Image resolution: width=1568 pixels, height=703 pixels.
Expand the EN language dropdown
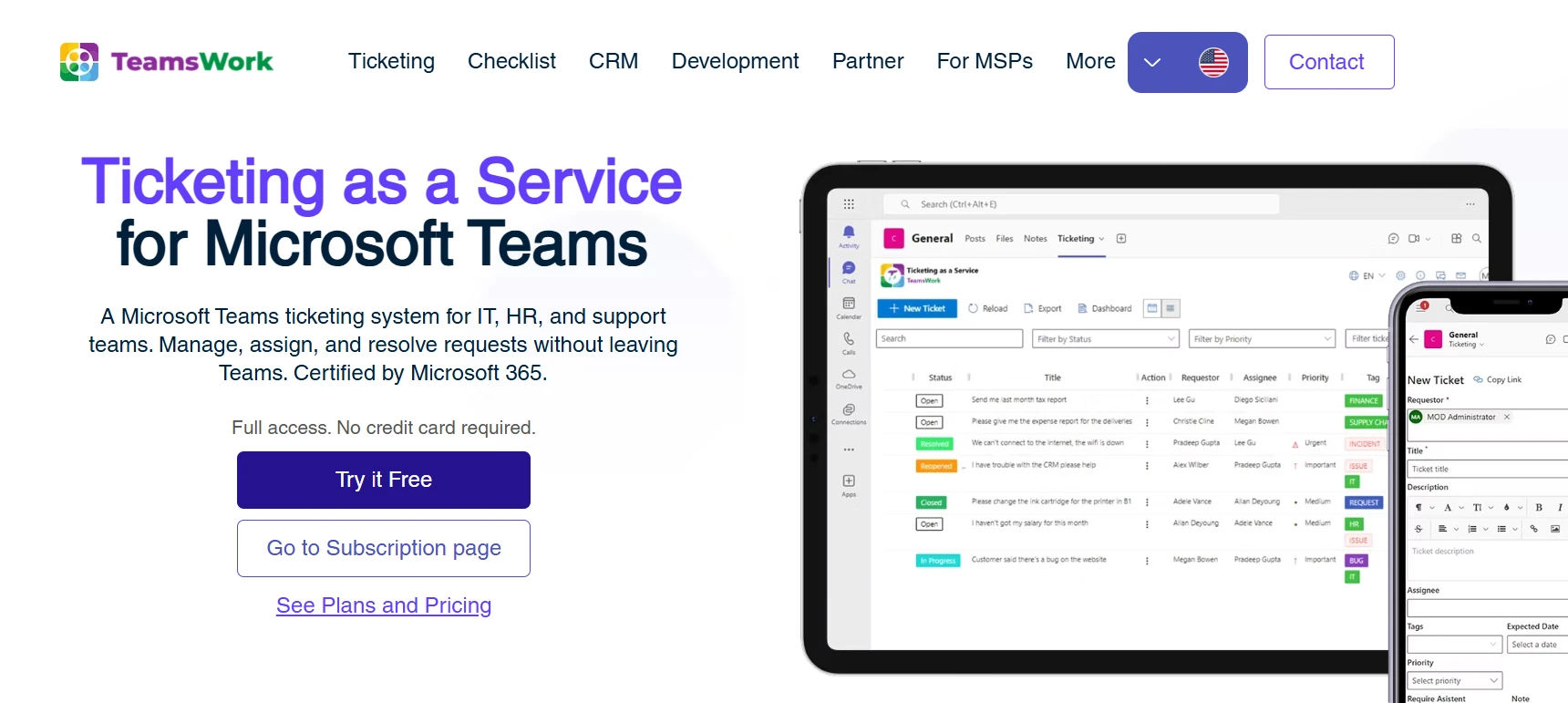(x=1367, y=275)
